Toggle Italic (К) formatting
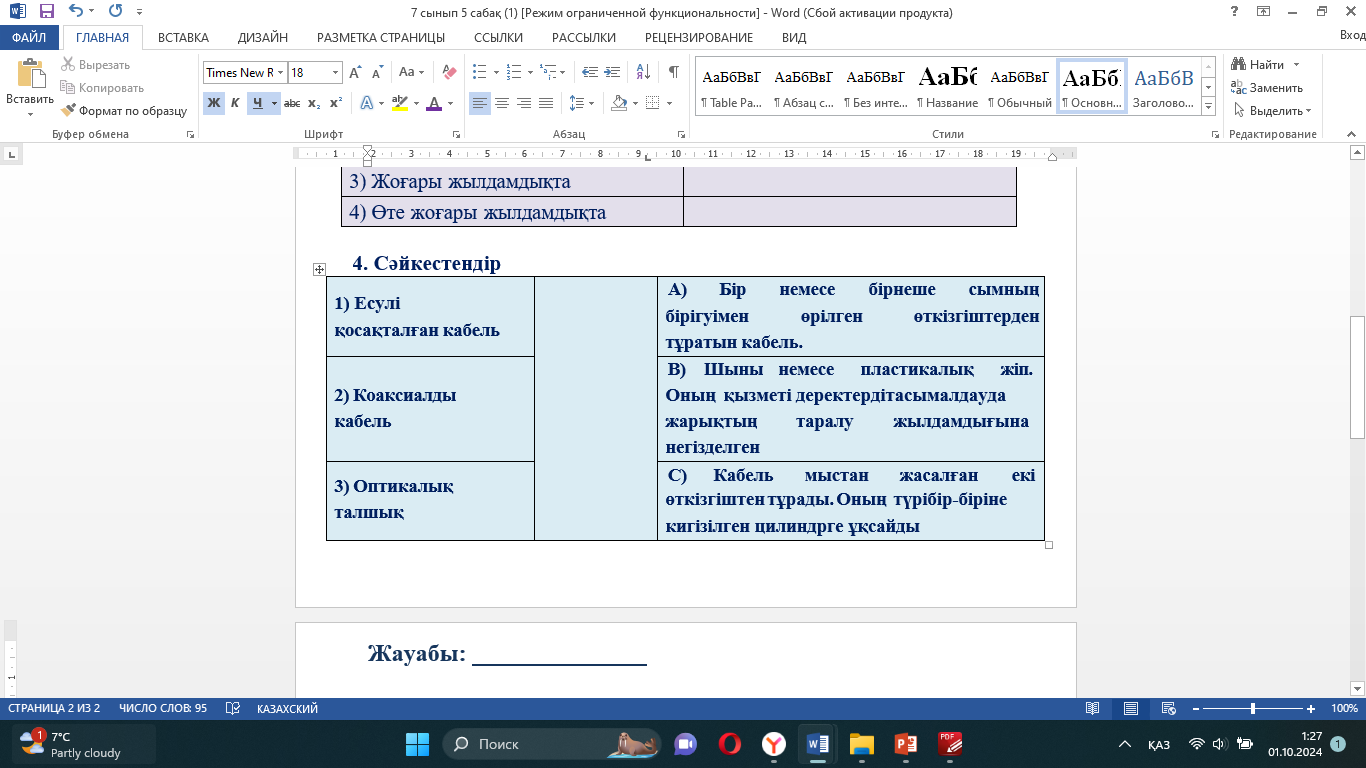1366x768 pixels. coord(235,103)
